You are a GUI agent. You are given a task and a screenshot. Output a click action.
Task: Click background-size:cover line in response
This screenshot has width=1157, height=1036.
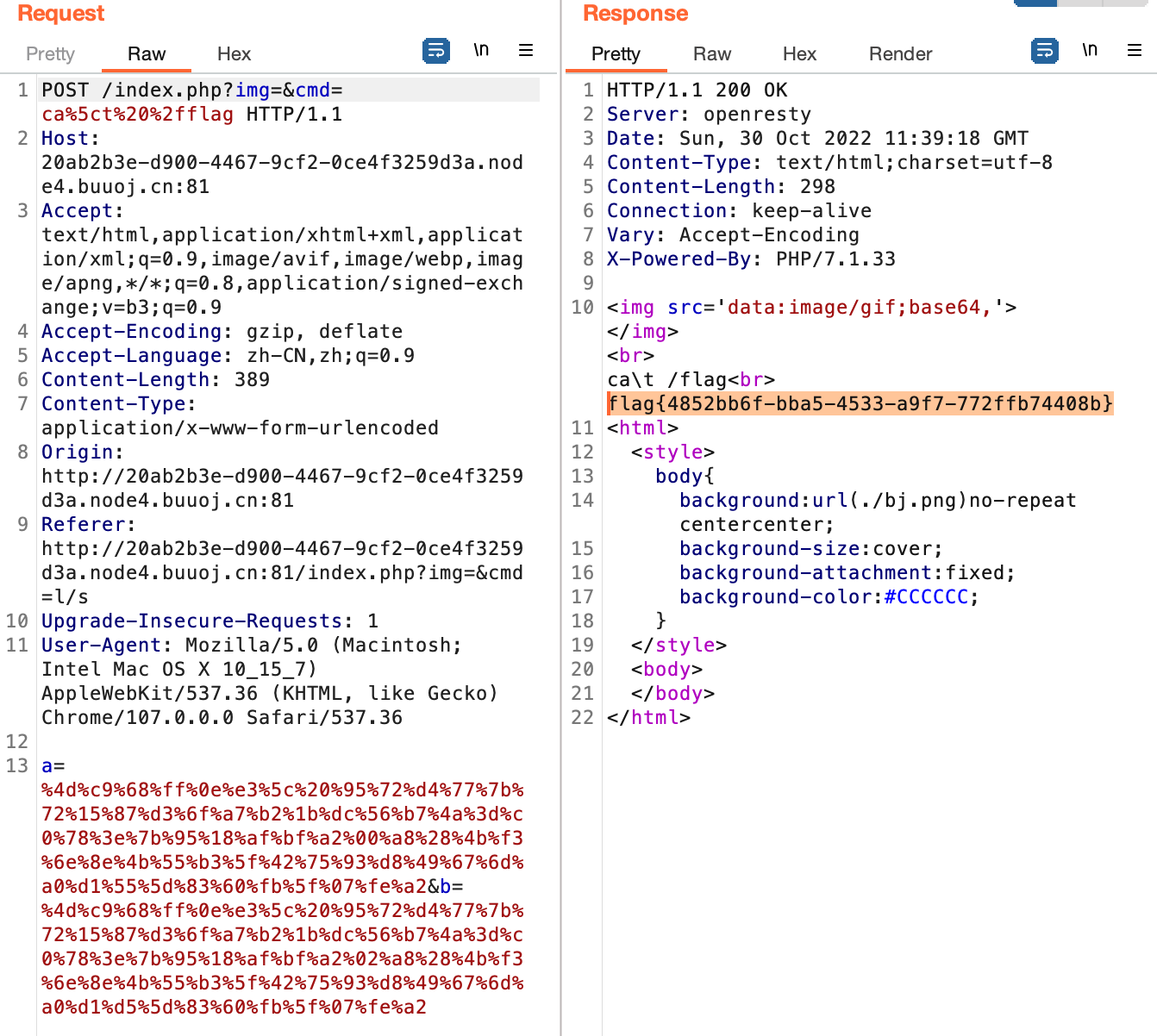811,548
